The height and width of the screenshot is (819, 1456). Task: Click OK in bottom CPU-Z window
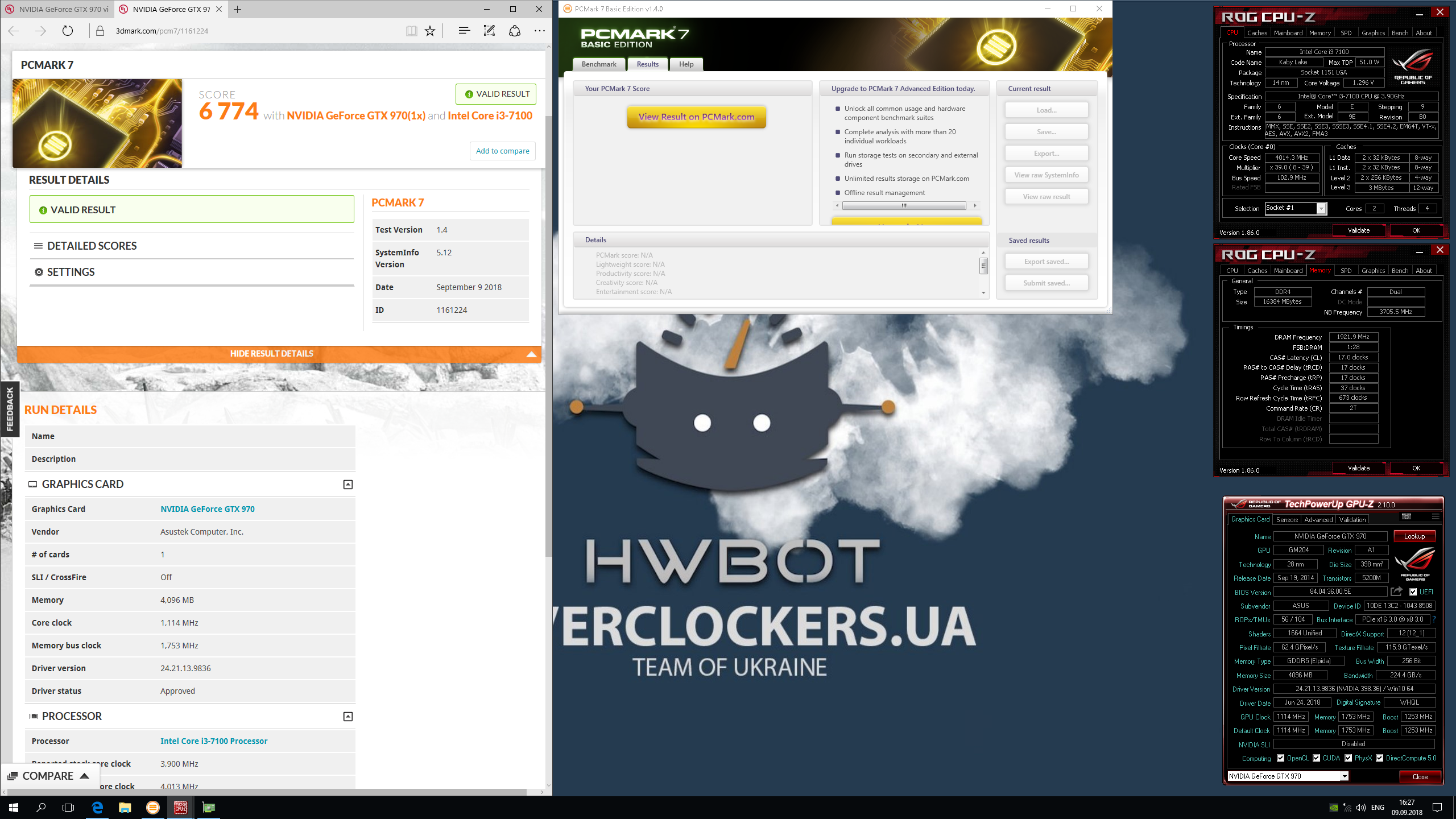[x=1416, y=468]
